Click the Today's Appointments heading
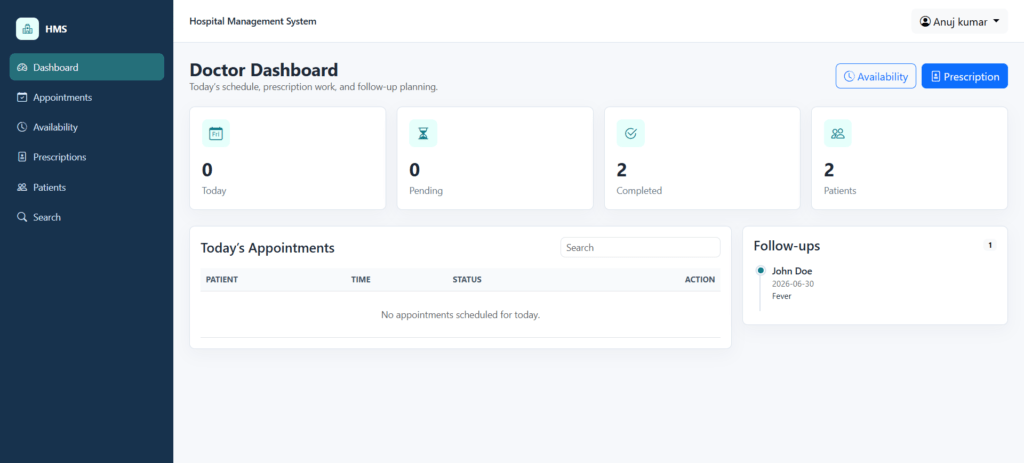 point(268,248)
